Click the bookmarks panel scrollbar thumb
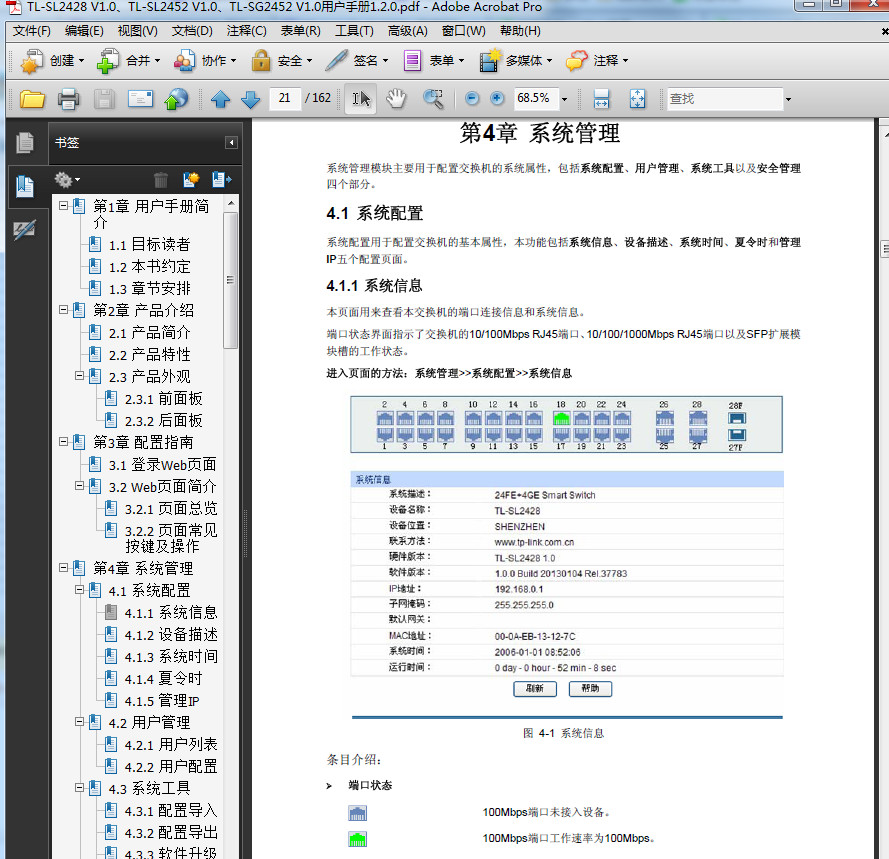 click(x=230, y=281)
